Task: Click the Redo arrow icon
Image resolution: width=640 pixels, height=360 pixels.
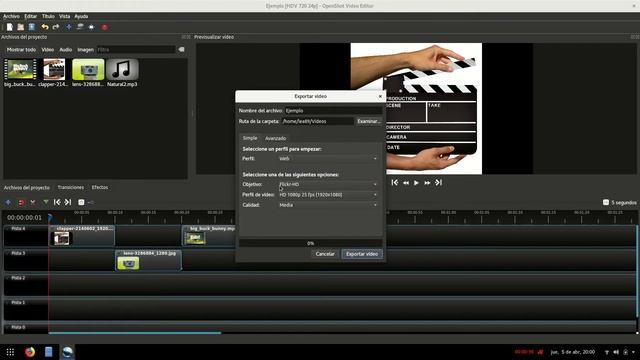Action: click(56, 27)
